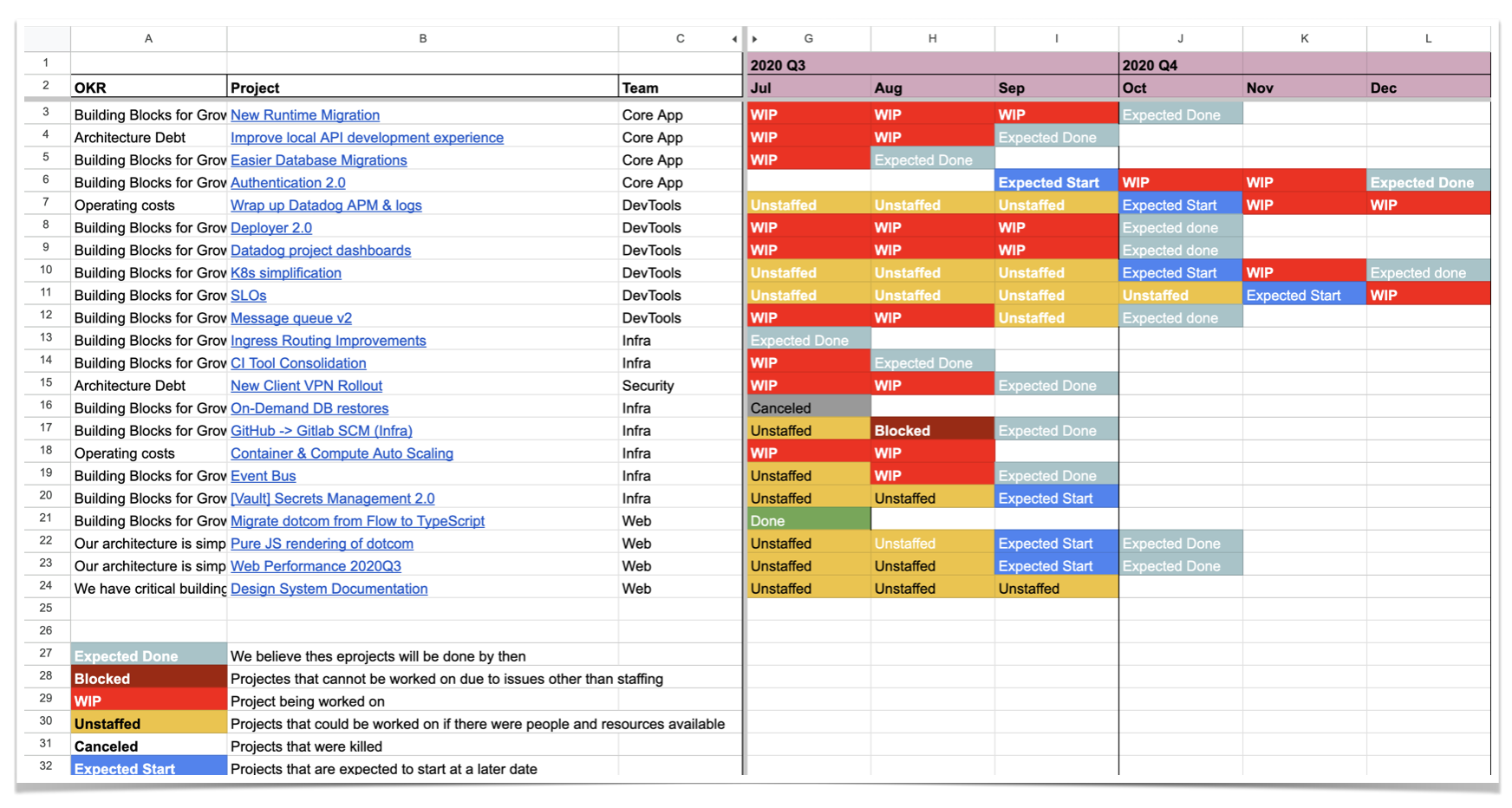
Task: Select Sep Expected Start in Vault Secrets row
Action: point(1057,498)
